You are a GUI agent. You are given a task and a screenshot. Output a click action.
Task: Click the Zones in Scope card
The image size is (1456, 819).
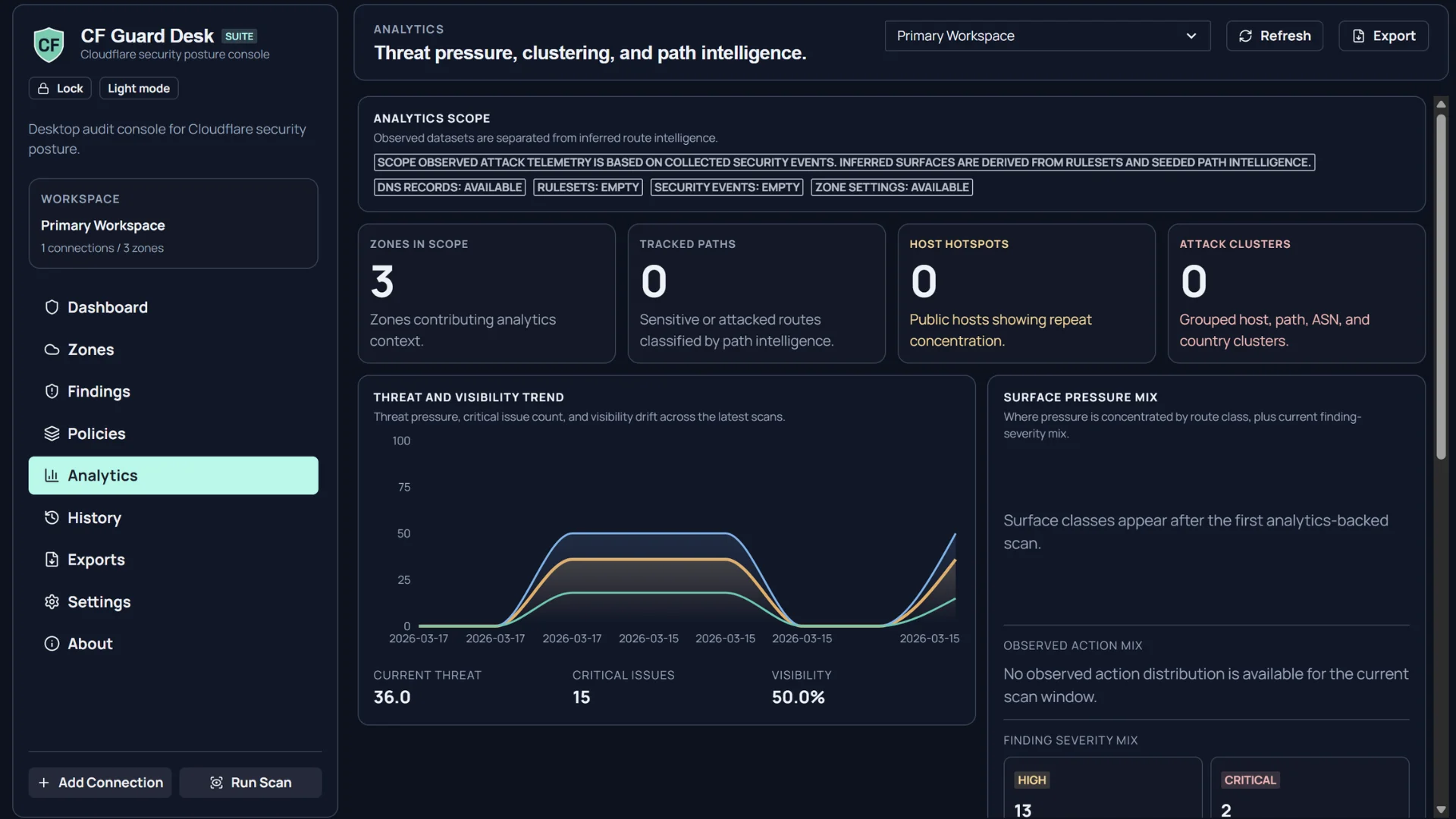coord(487,293)
